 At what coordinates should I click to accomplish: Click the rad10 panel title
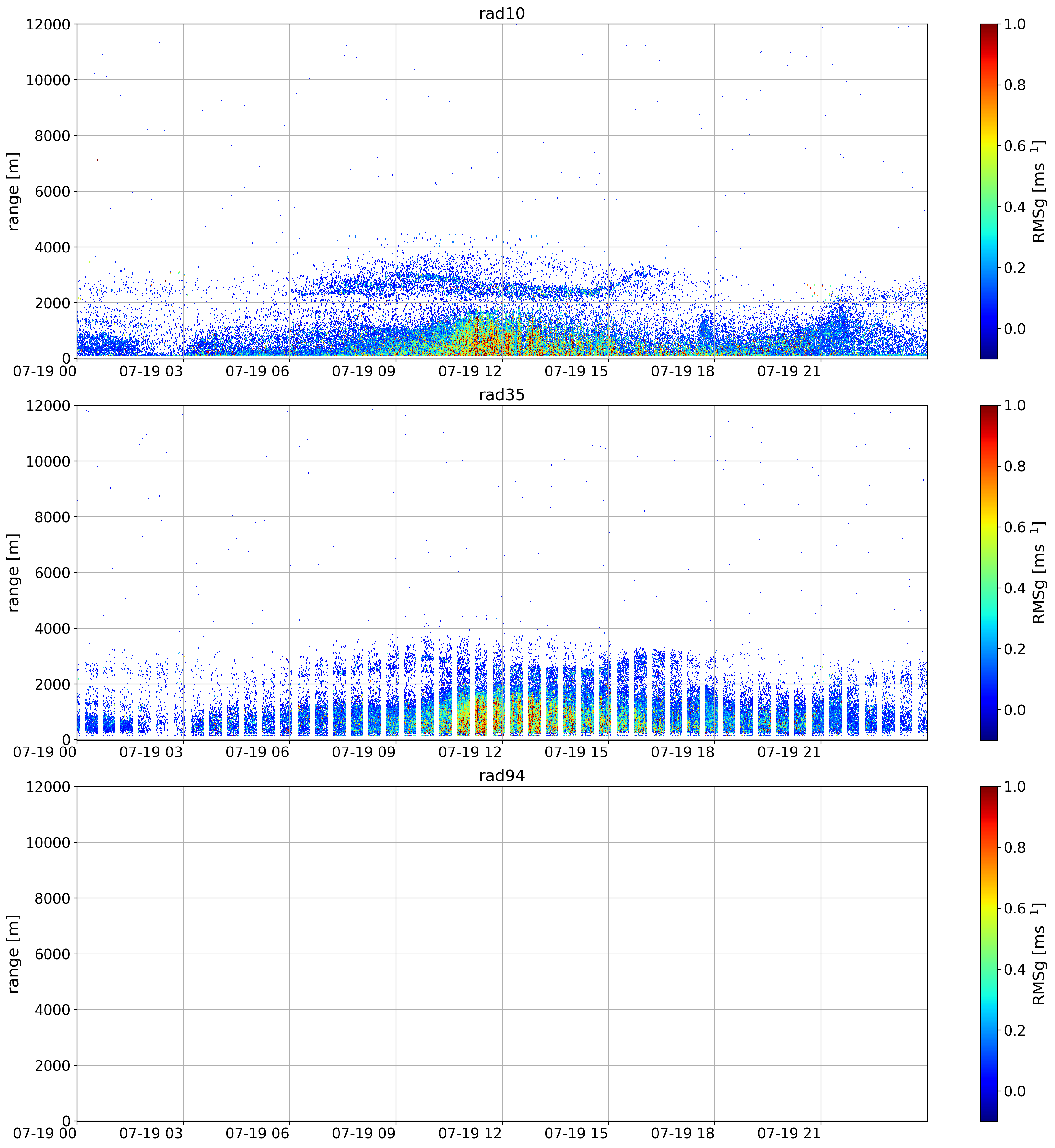(501, 13)
